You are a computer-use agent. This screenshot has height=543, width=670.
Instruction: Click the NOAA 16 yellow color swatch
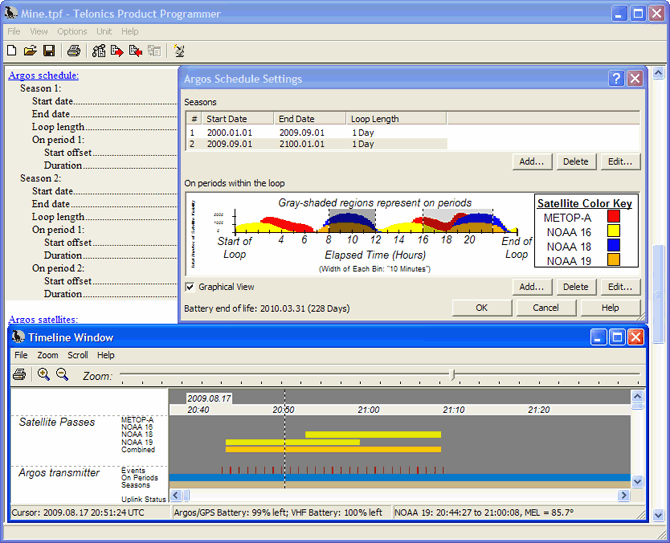(613, 231)
